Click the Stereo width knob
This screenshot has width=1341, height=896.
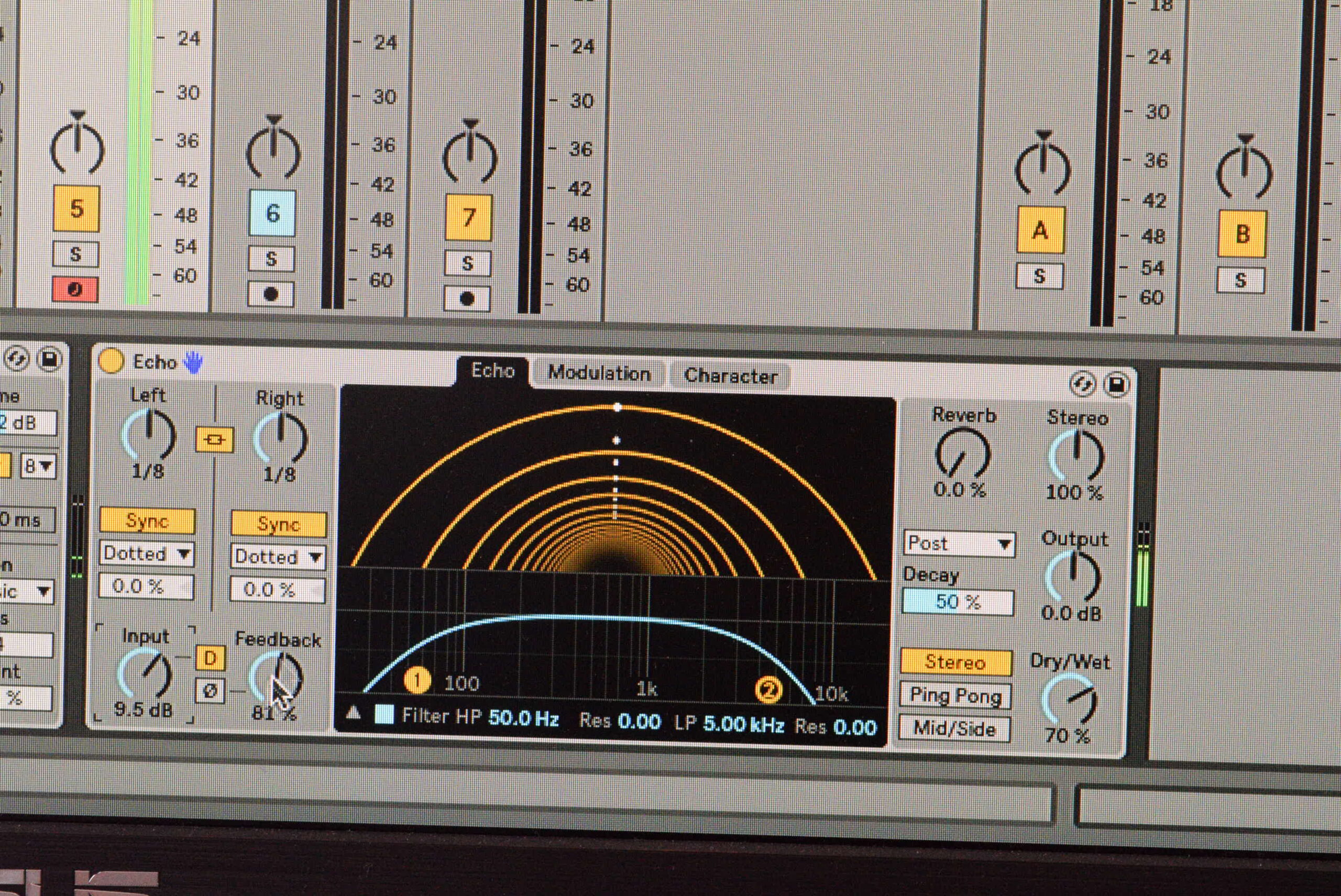coord(1076,456)
